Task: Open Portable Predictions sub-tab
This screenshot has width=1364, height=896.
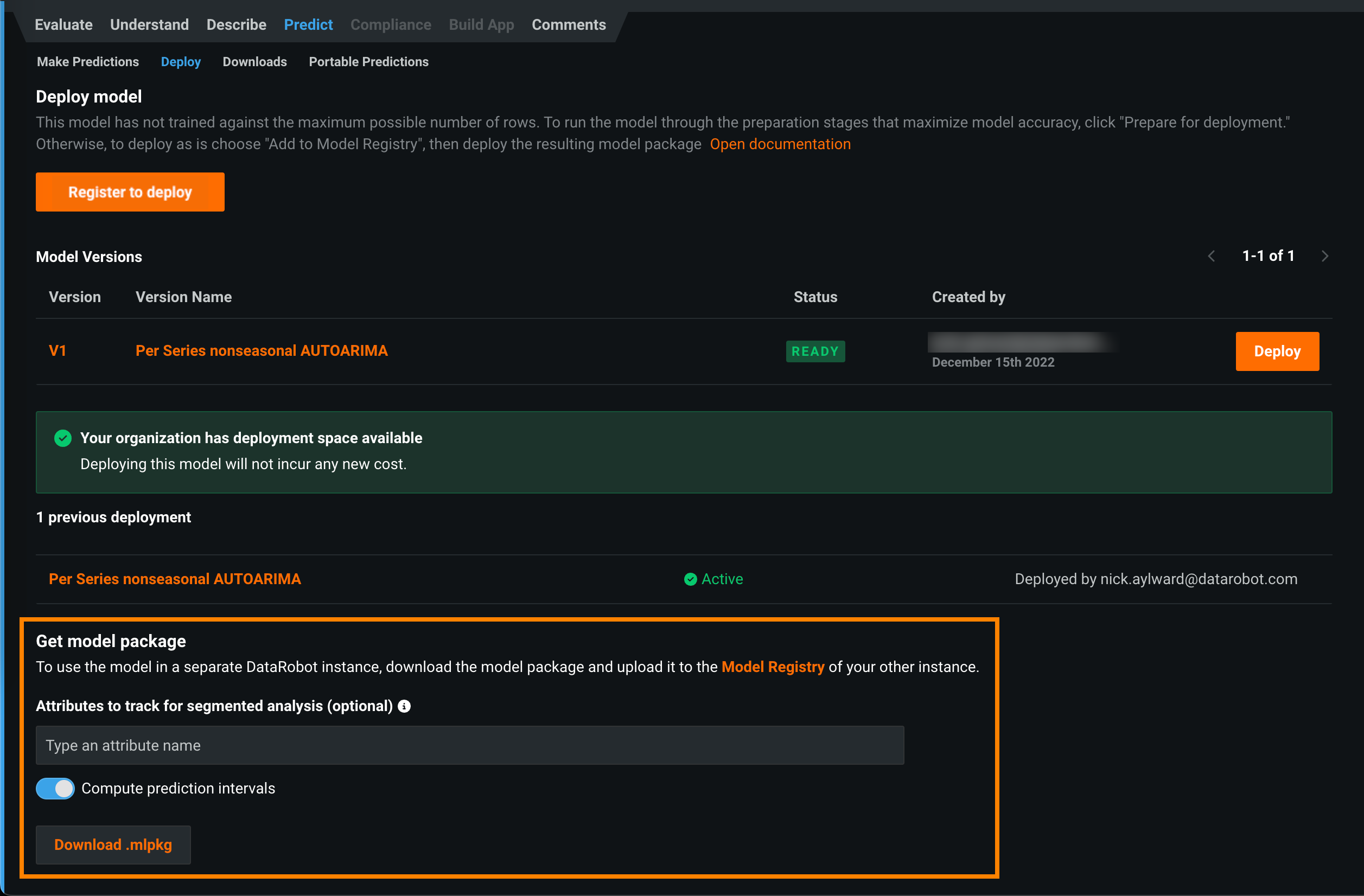Action: [368, 61]
